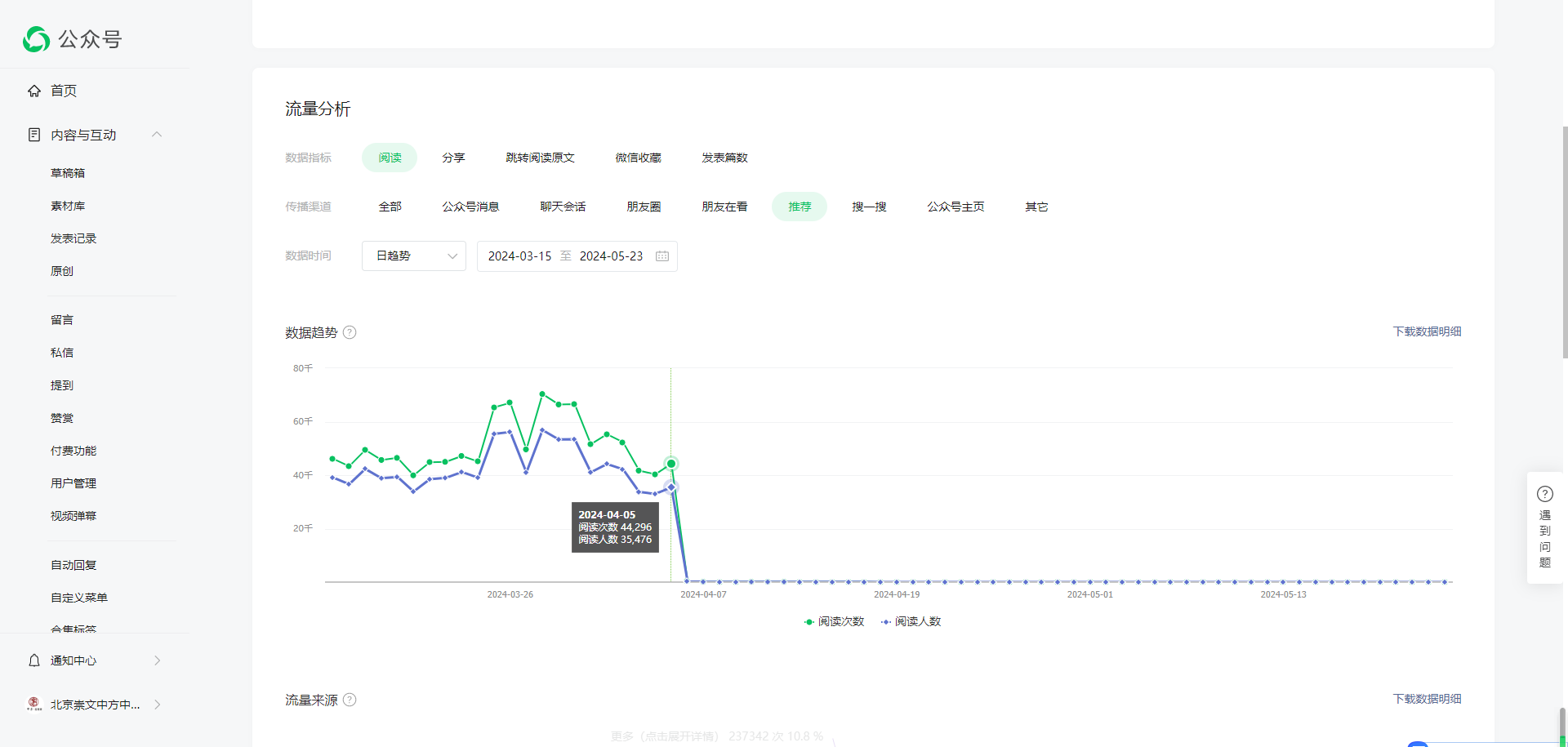The height and width of the screenshot is (747, 1568).
Task: Select the 公众号消息 channel filter
Action: pos(470,207)
